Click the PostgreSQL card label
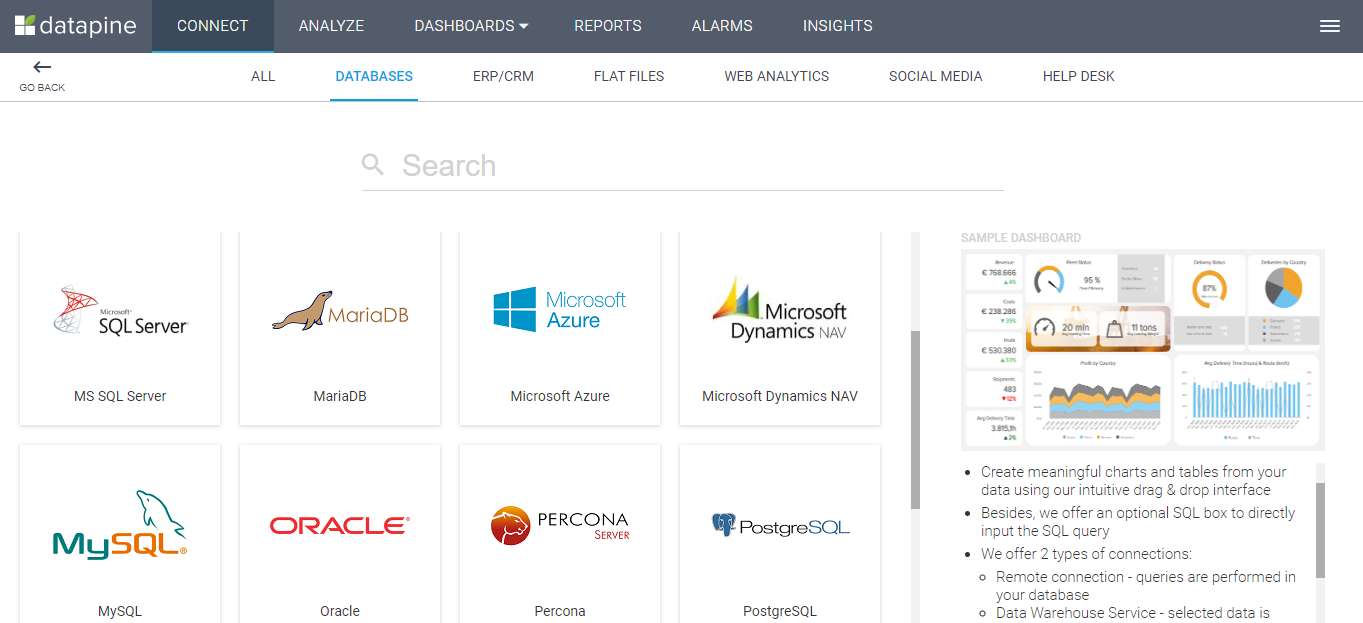The image size is (1363, 623). click(780, 611)
